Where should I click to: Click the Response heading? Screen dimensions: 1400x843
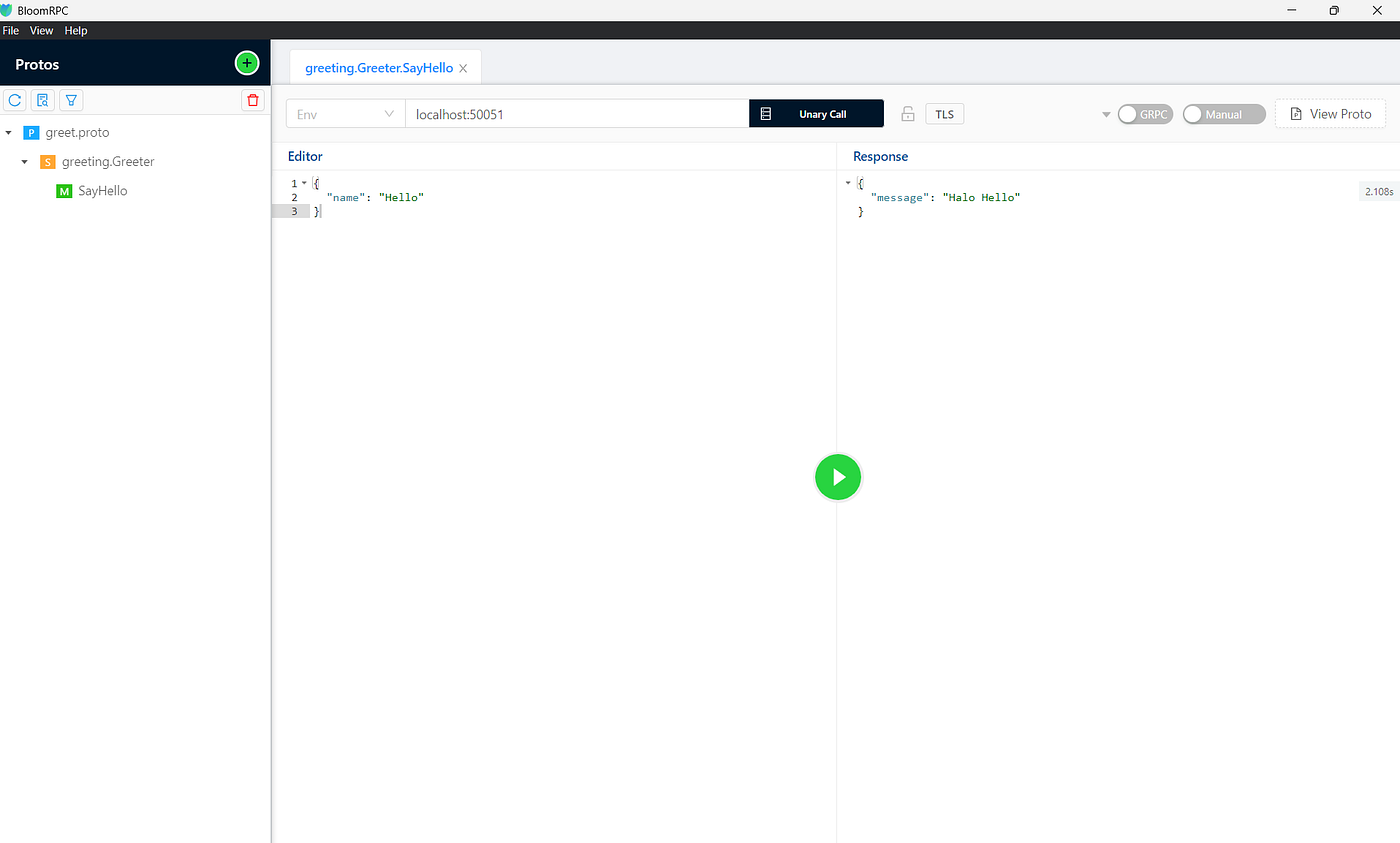pos(880,156)
